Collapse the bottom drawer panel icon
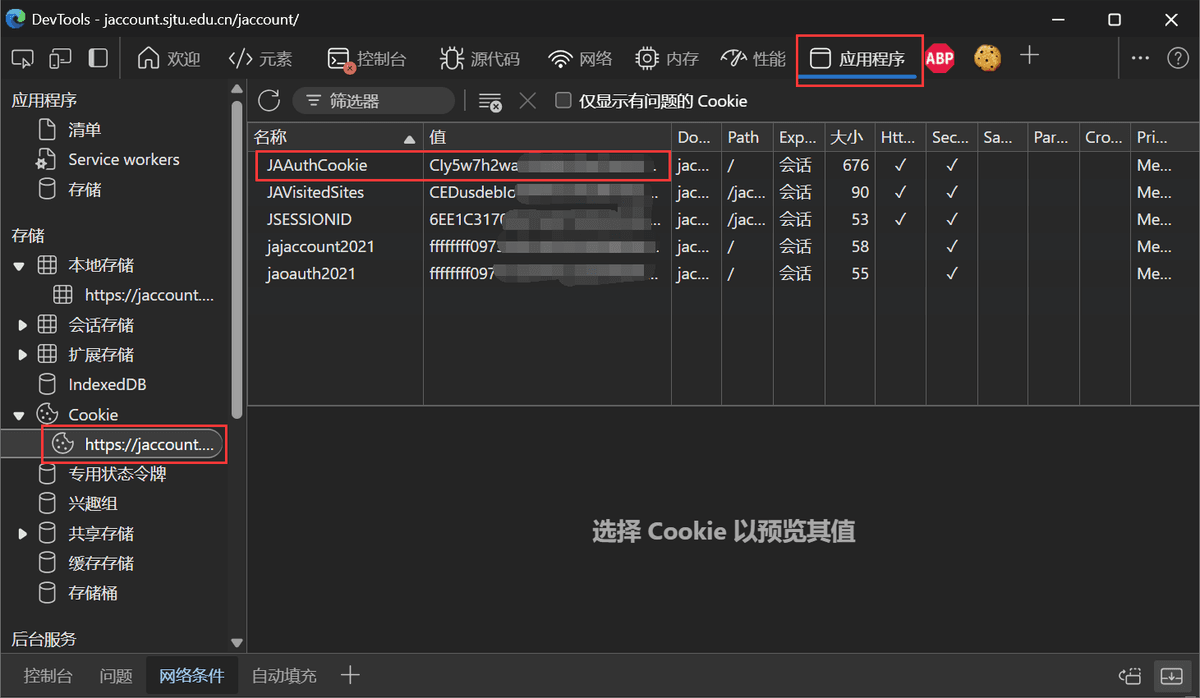 pos(1169,676)
